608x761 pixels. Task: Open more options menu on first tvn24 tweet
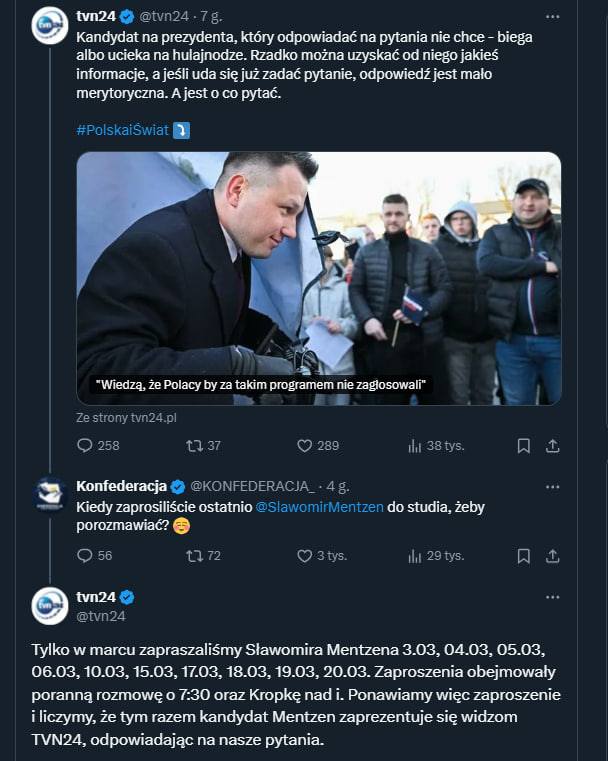click(553, 17)
